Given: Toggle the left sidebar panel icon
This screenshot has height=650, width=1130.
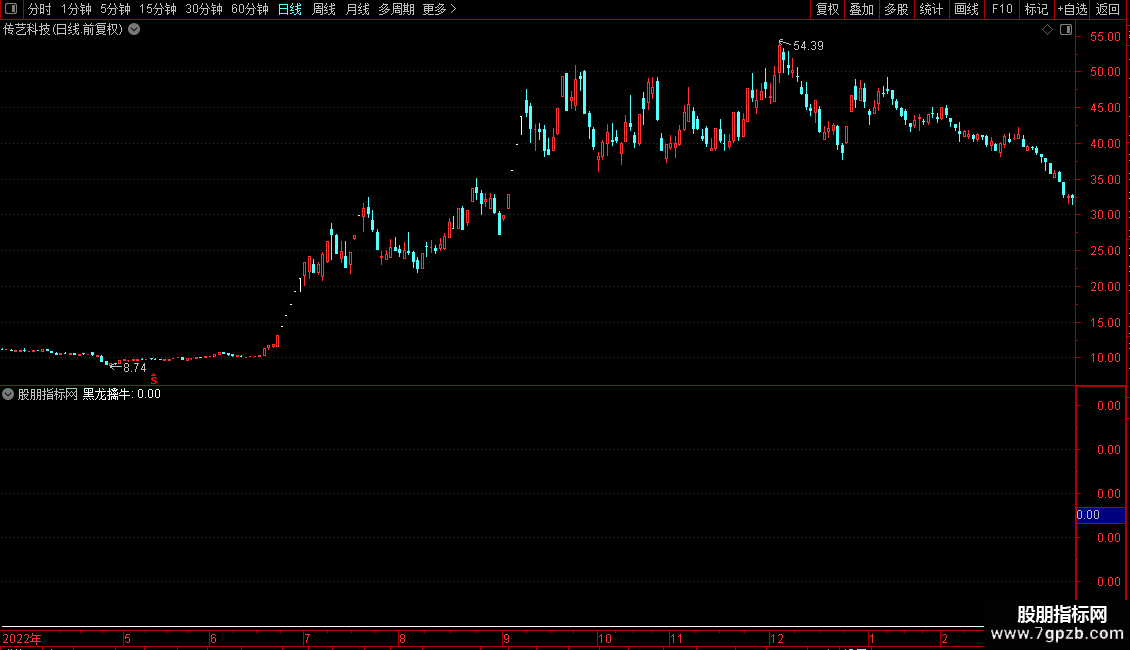Looking at the screenshot, I should point(11,9).
